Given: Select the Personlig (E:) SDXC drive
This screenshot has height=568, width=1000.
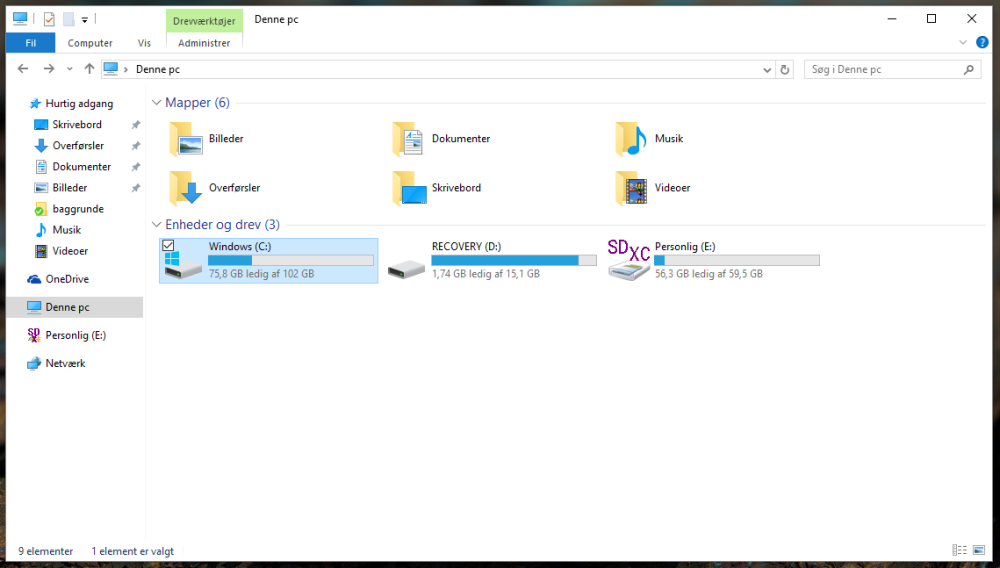Looking at the screenshot, I should pos(713,260).
